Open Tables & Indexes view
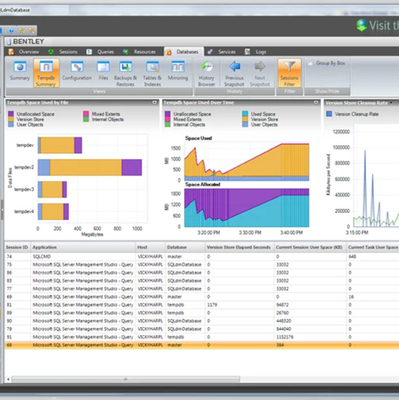This screenshot has height=400, width=399. (x=152, y=73)
